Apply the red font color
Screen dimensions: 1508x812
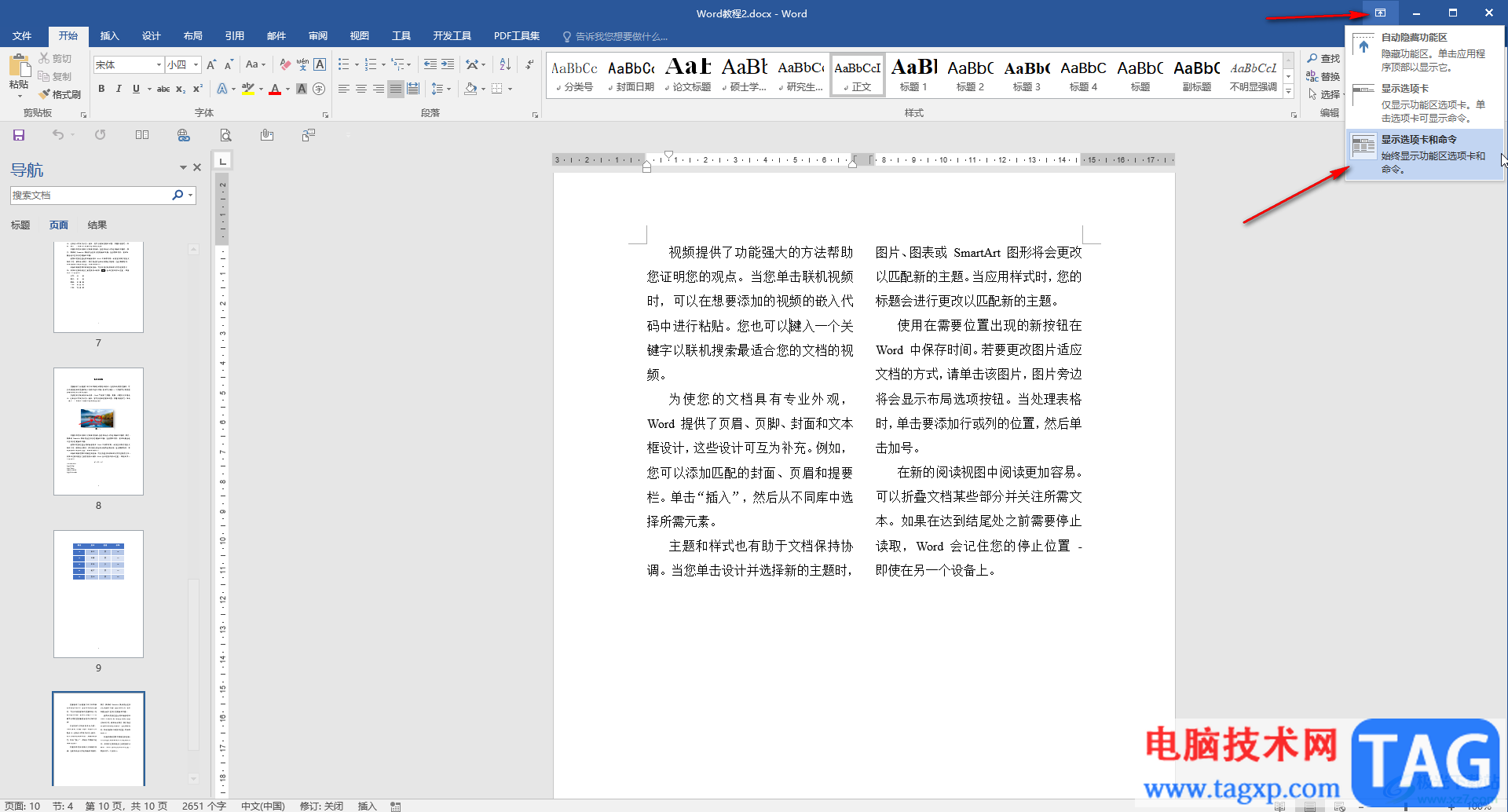(275, 89)
